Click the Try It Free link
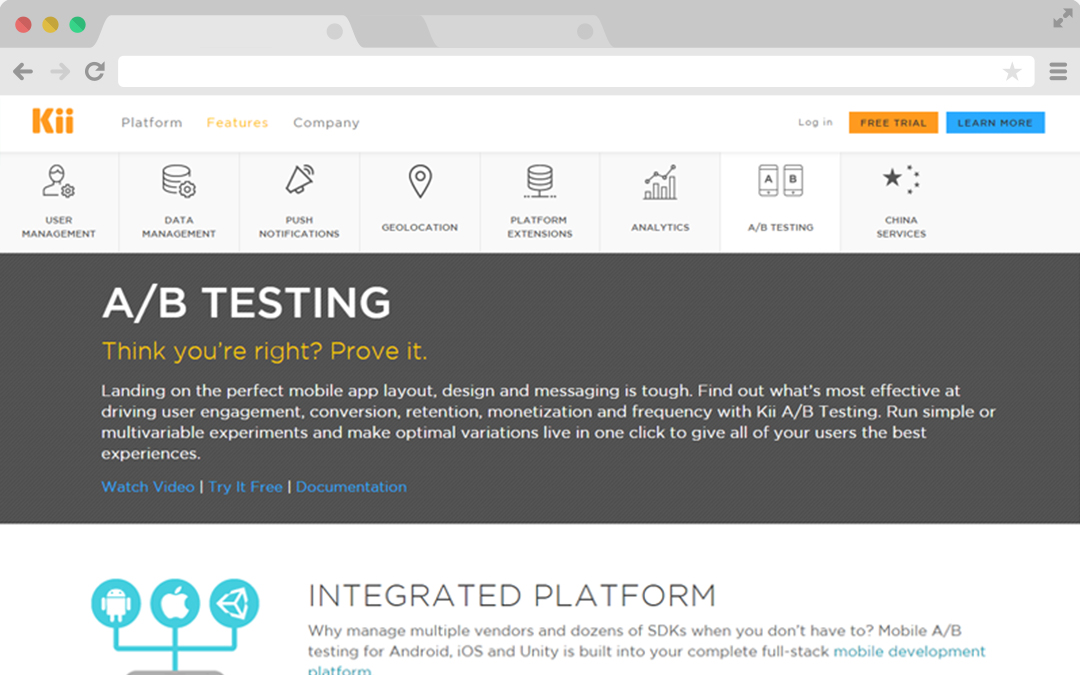This screenshot has height=675, width=1080. coord(245,486)
